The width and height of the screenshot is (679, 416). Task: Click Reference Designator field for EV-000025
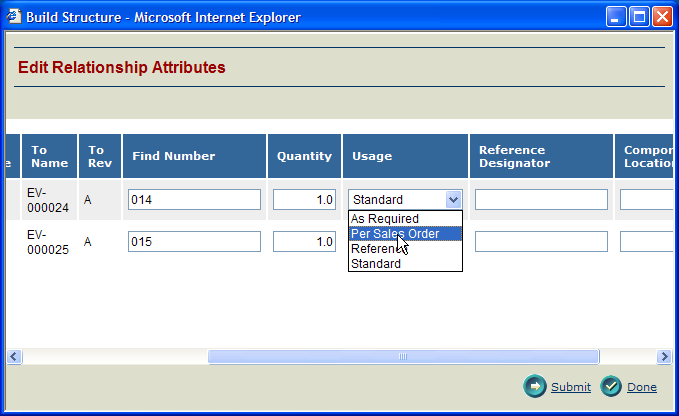click(x=541, y=242)
